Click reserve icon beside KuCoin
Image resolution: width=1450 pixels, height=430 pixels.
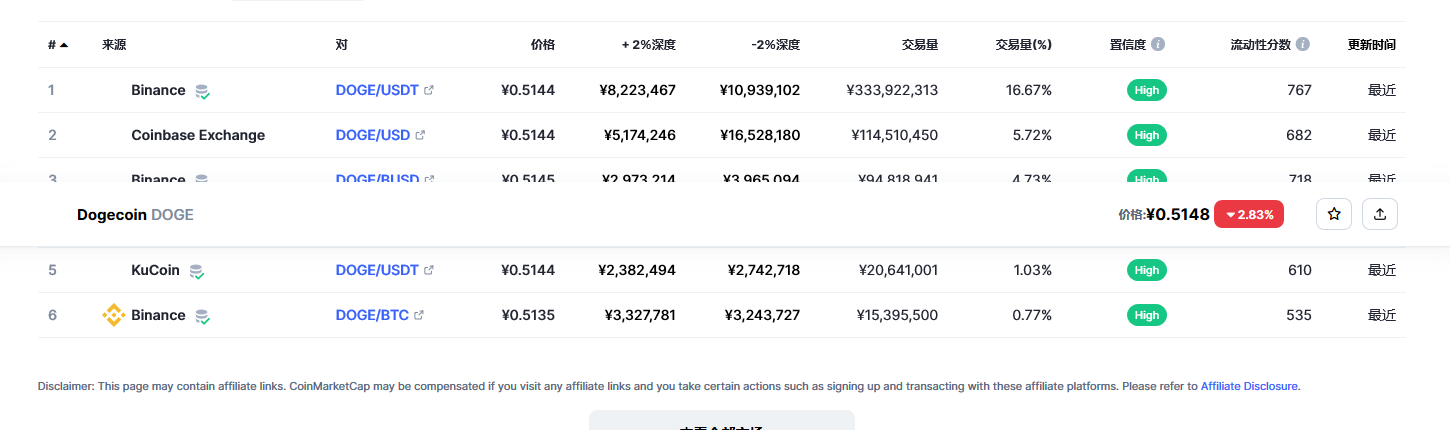[x=197, y=271]
